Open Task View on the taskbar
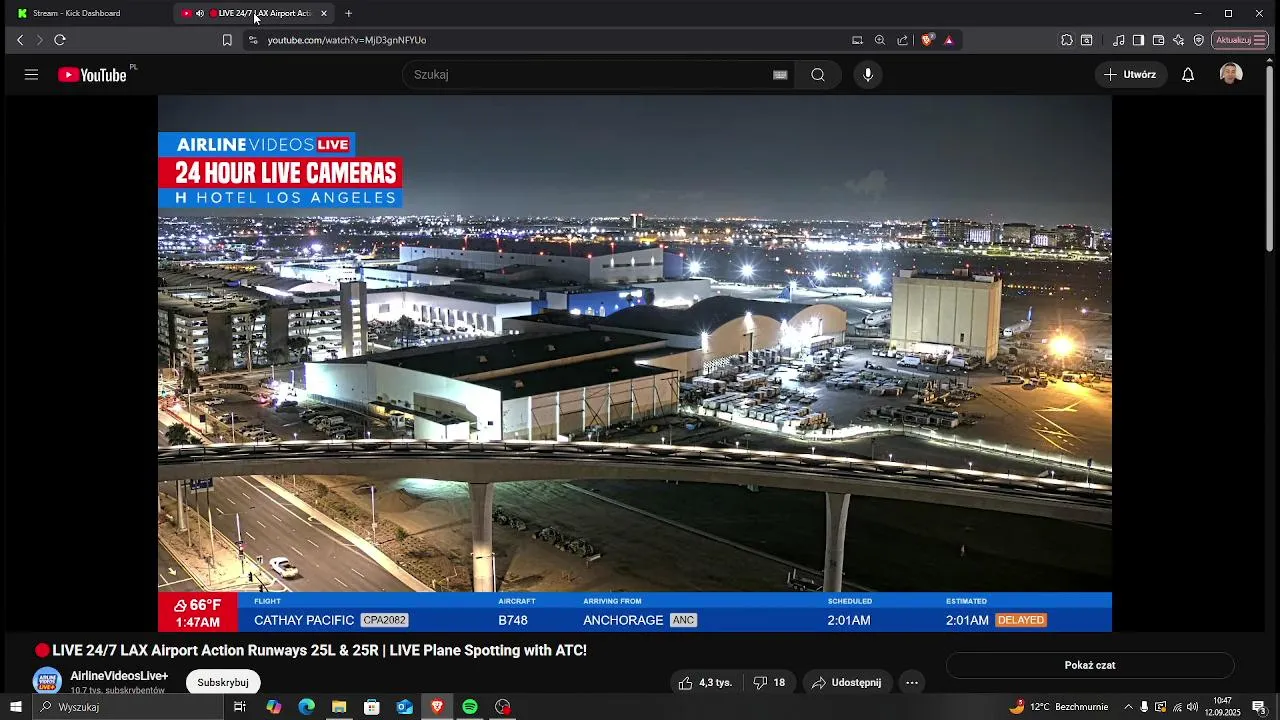 click(x=240, y=707)
